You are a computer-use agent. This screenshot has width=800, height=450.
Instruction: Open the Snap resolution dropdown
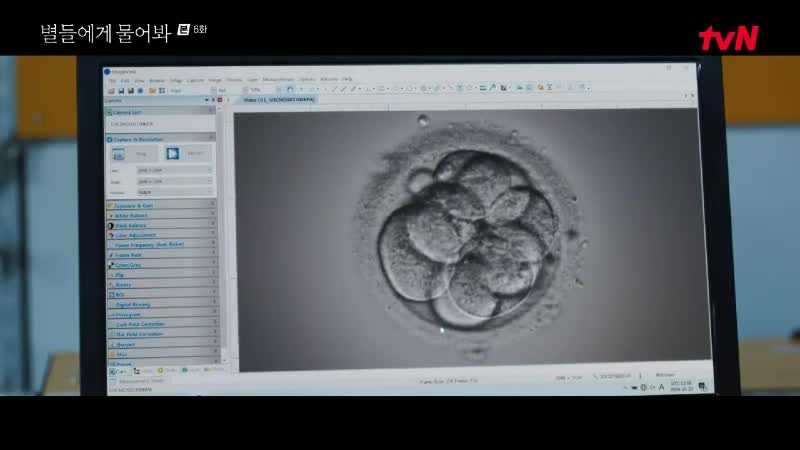174,181
